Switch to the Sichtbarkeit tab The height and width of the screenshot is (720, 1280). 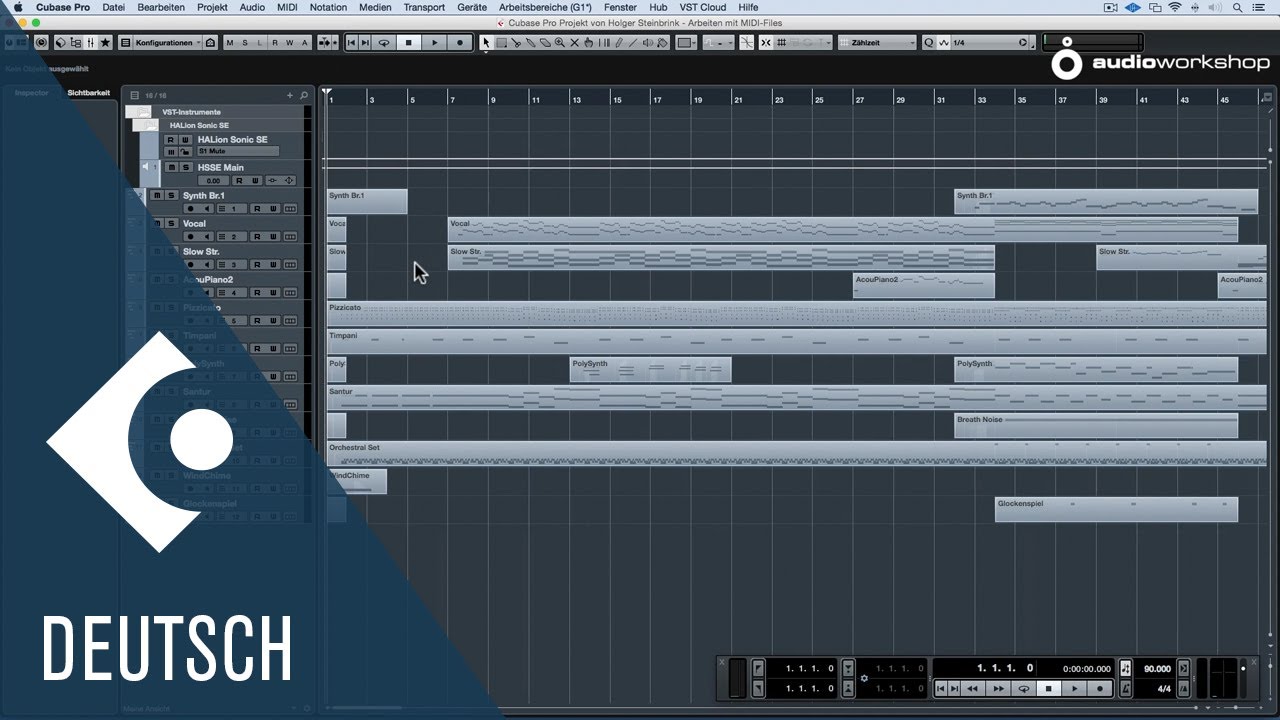(x=89, y=92)
